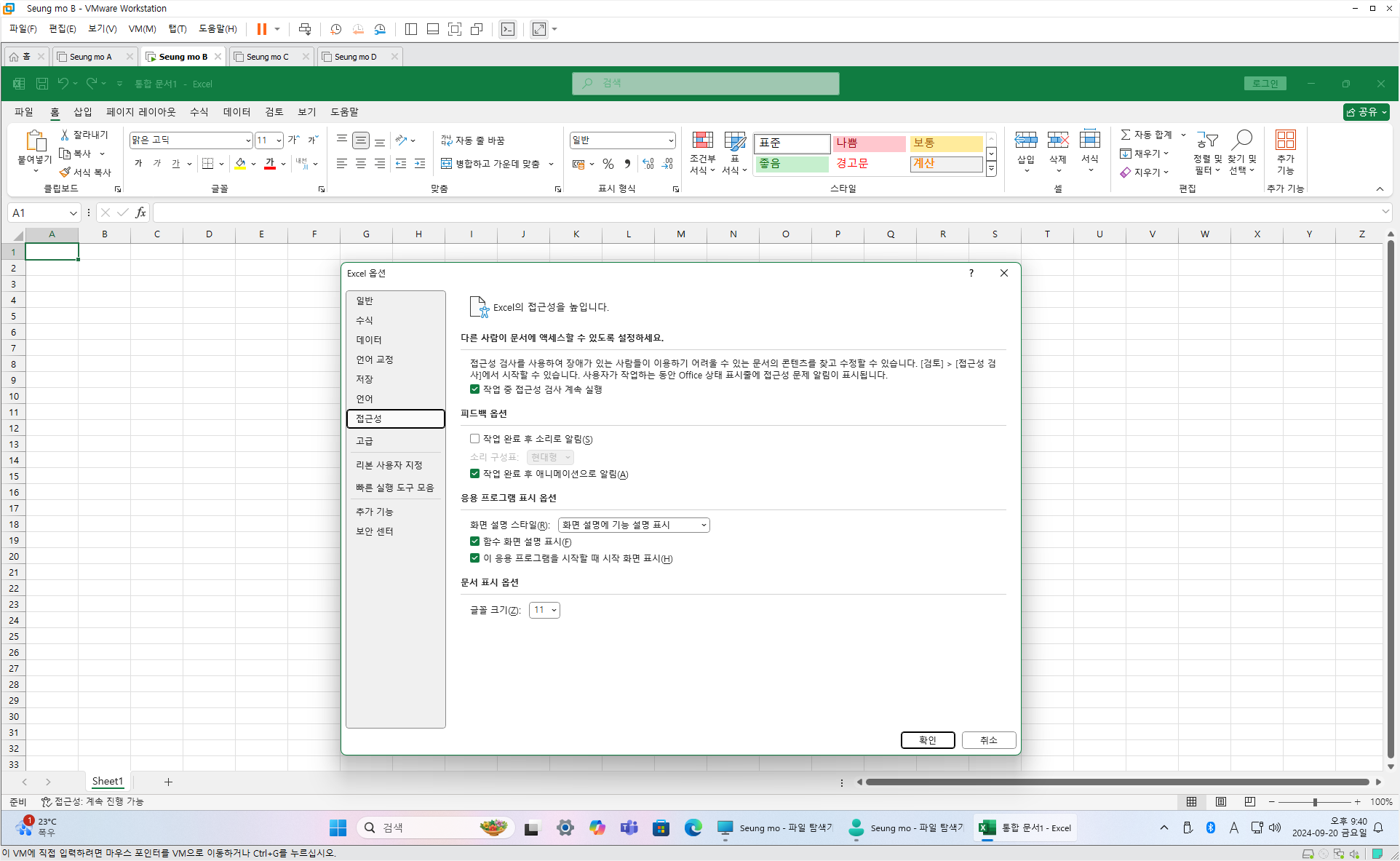Enable the sound notification after task checkbox
Screen dimensions: 1400x861
point(474,439)
